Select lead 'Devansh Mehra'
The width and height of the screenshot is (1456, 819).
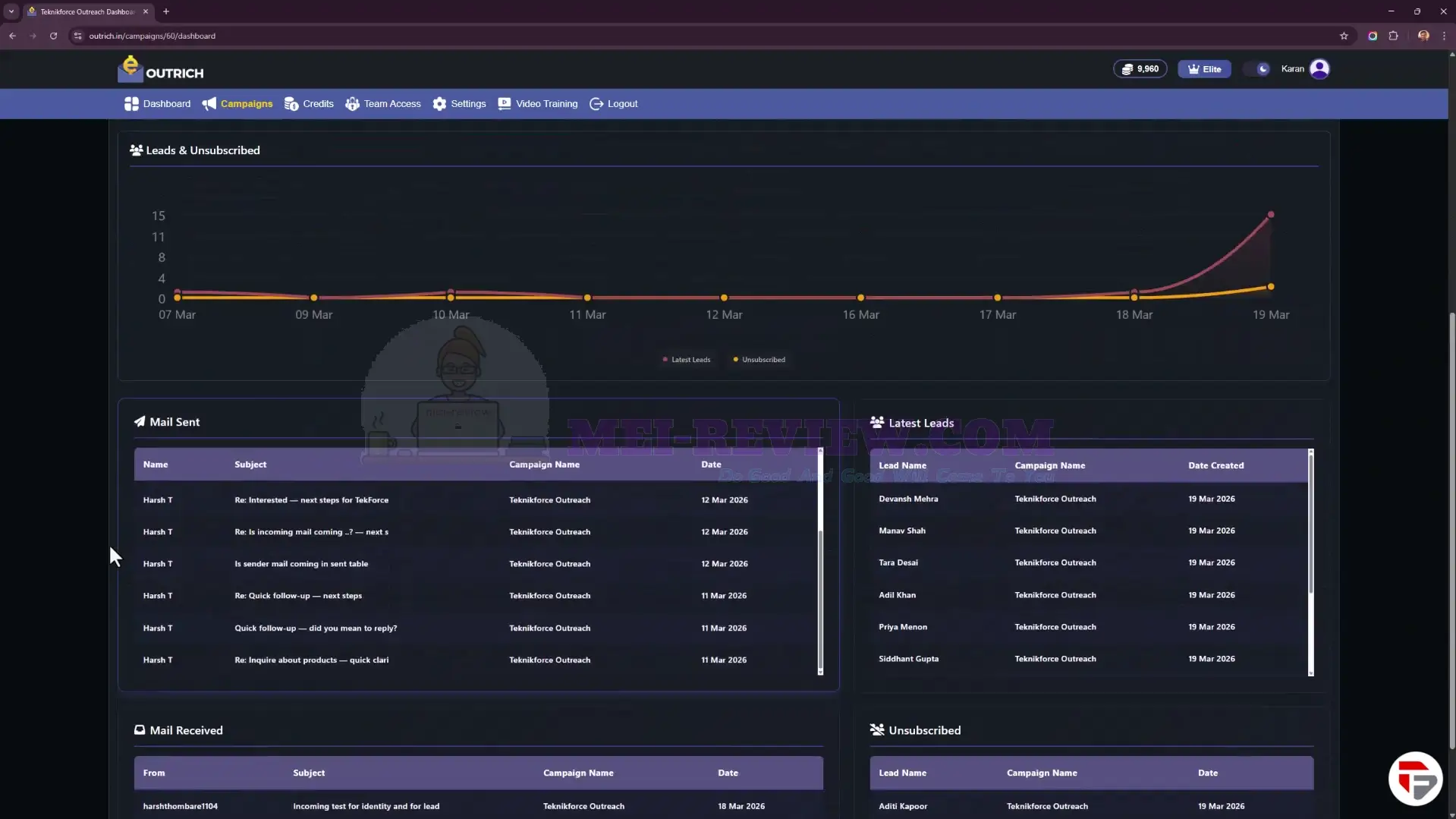[908, 499]
